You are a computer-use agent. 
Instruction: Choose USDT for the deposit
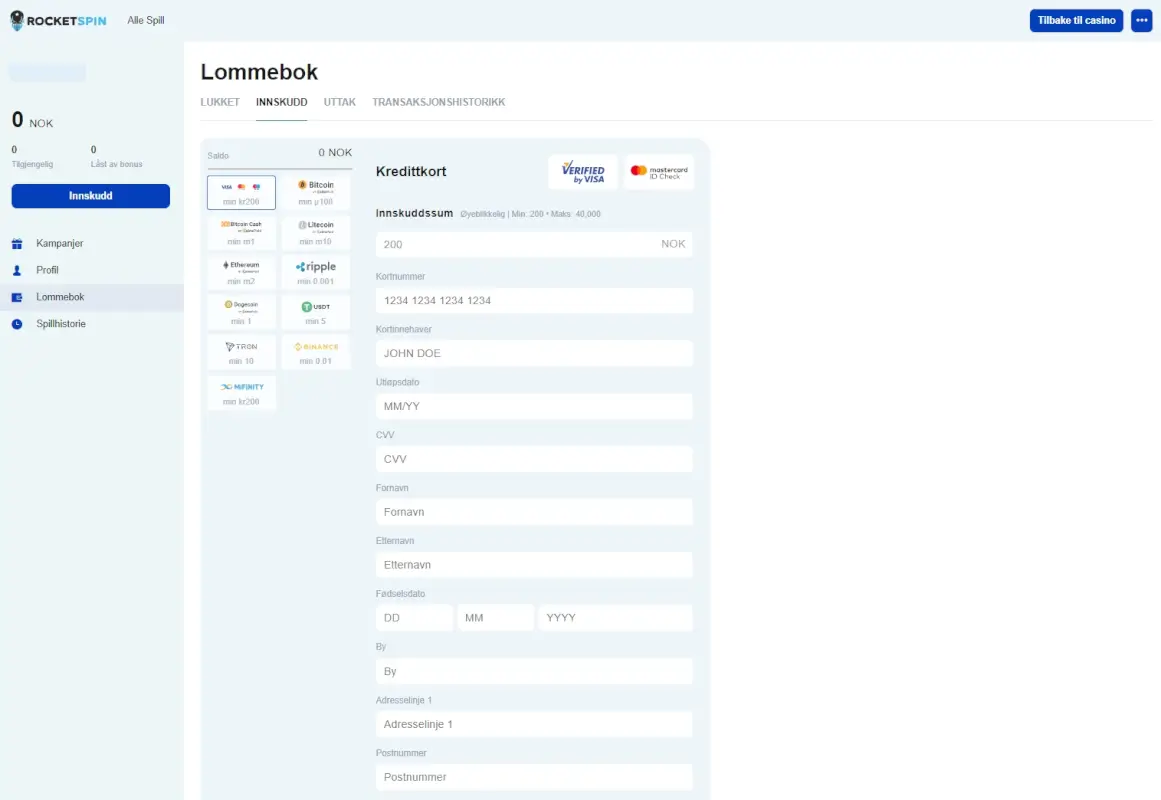(x=316, y=312)
